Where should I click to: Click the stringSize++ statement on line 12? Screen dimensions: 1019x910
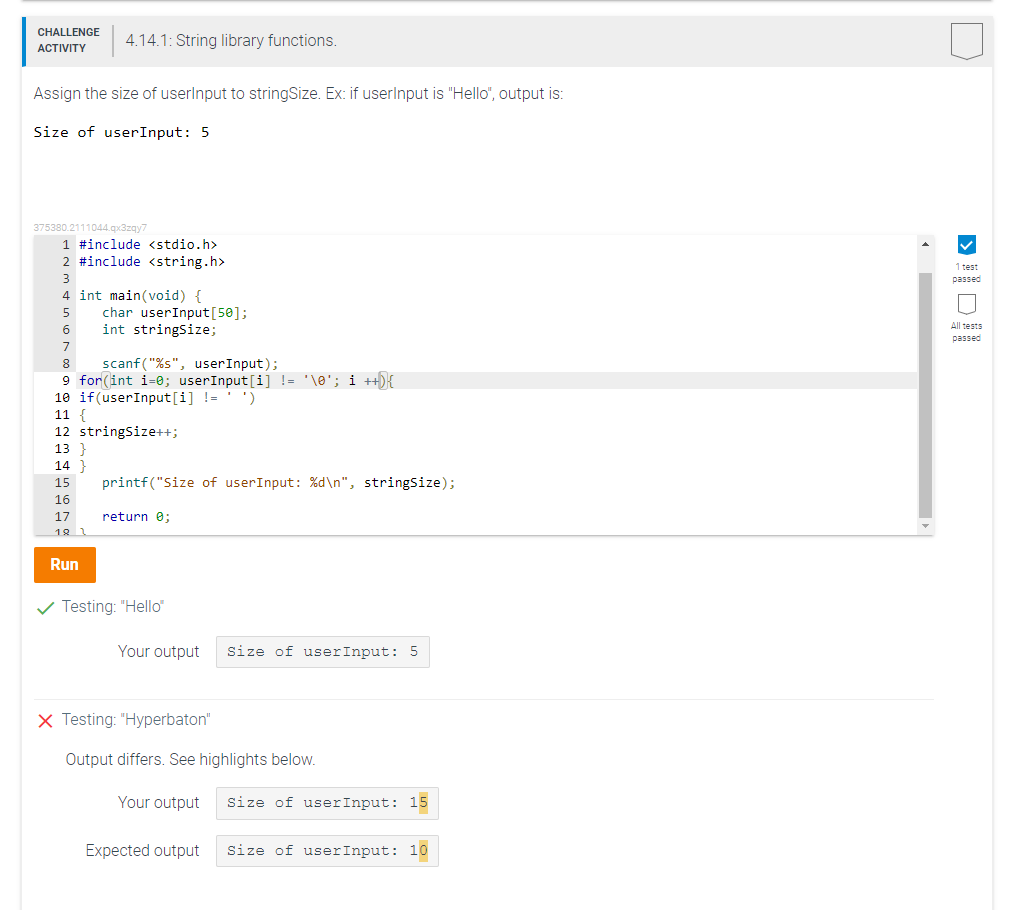pos(129,432)
